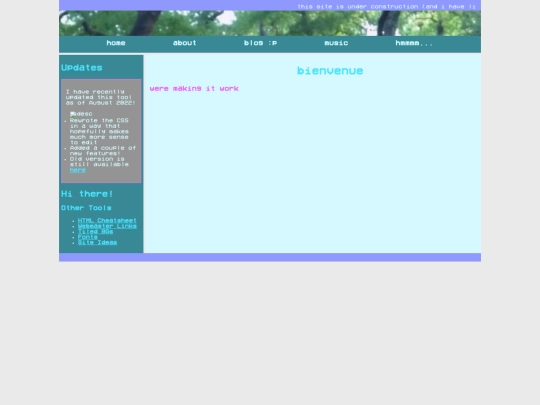
Task: Open the music page
Action: 336,43
